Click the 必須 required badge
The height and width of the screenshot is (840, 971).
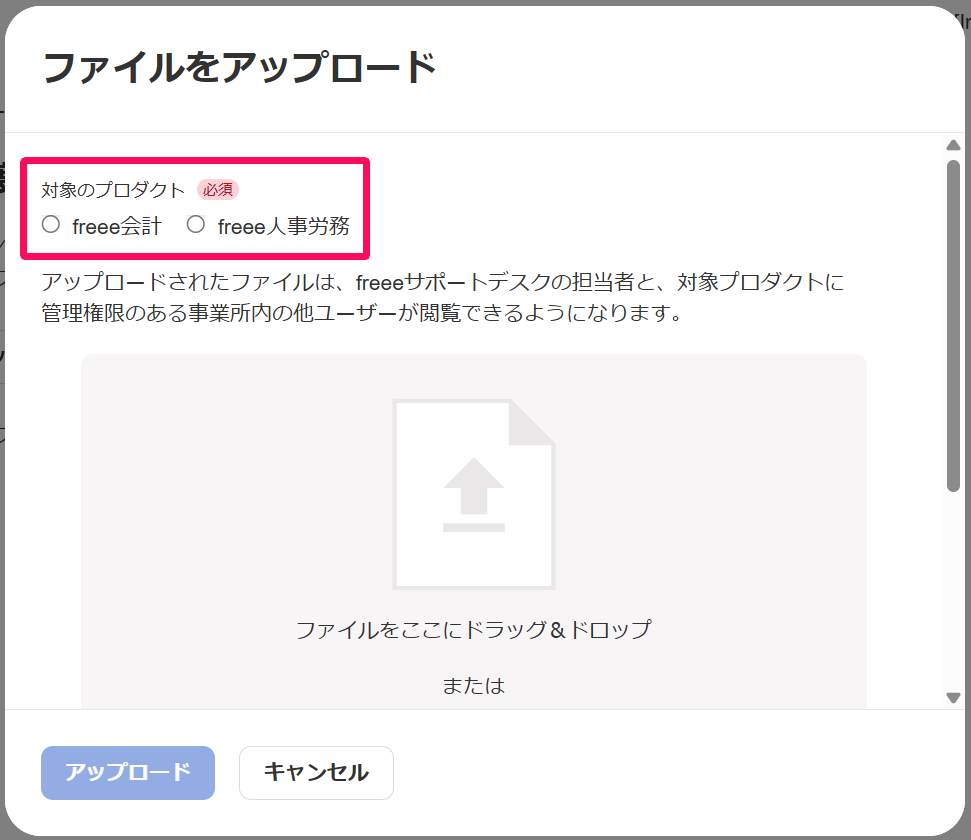tap(218, 190)
